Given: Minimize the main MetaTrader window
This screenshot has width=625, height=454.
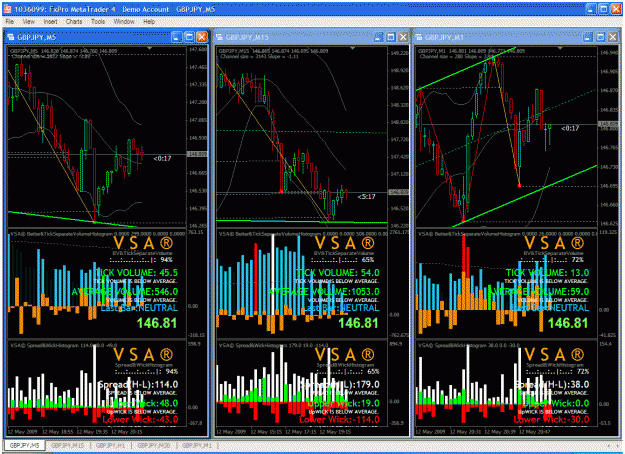Looking at the screenshot, I should point(591,9).
